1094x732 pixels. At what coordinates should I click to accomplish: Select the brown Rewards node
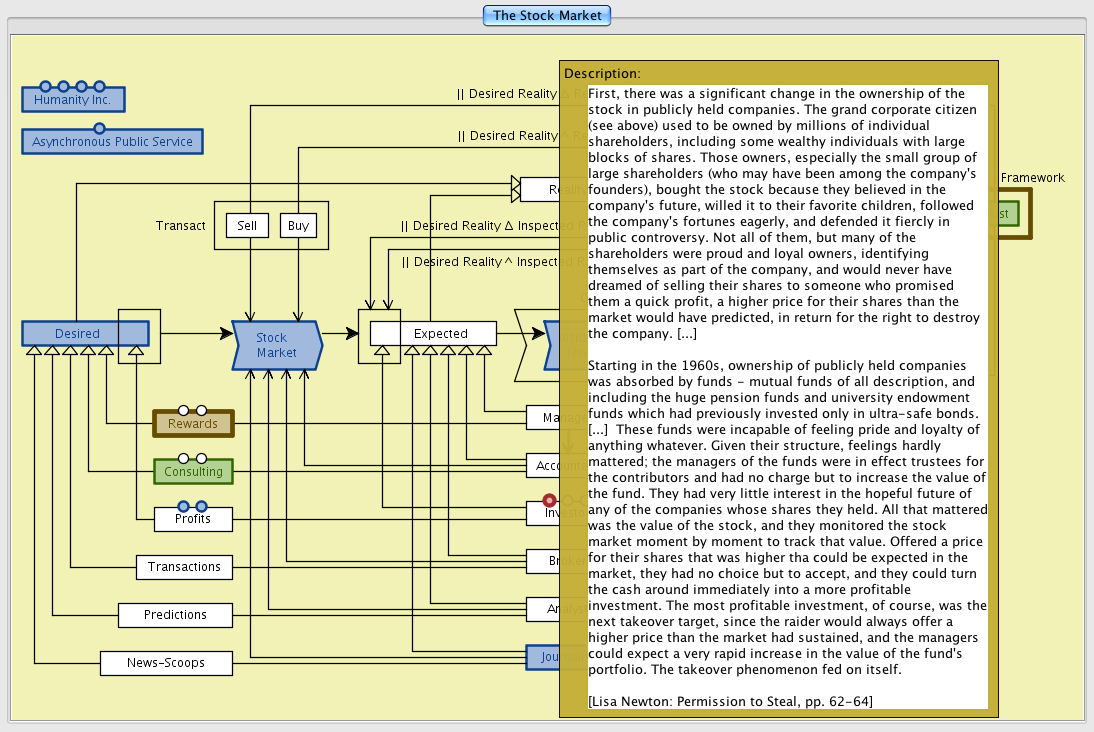tap(193, 424)
